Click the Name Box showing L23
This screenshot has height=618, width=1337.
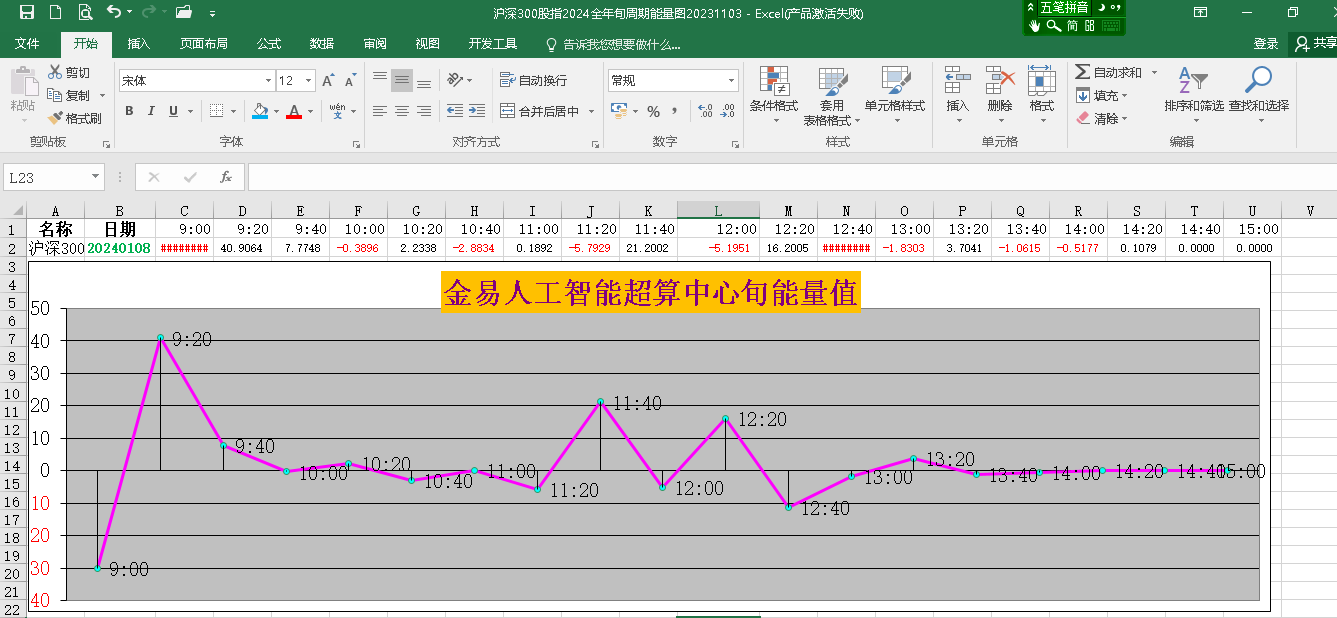tap(54, 177)
